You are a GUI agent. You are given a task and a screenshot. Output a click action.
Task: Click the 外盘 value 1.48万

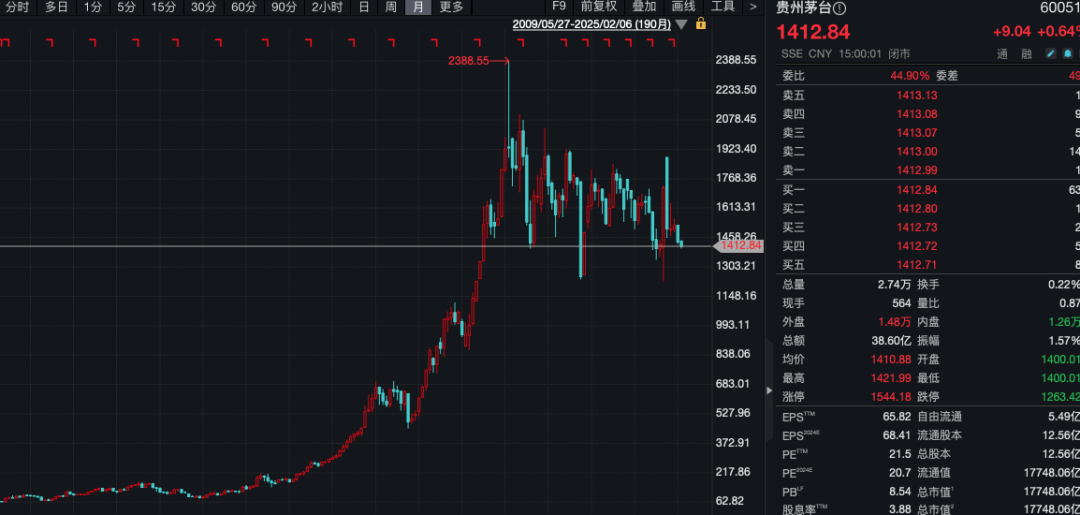[894, 322]
